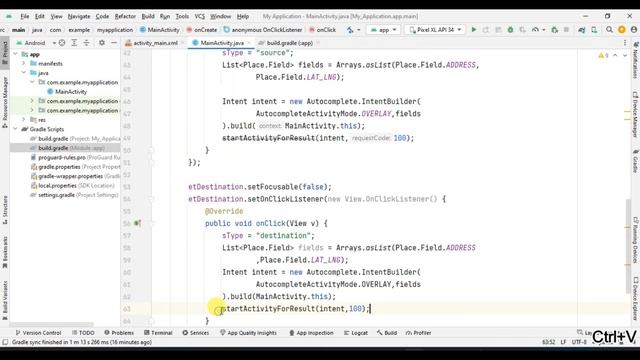Collapse the java folder

[24, 73]
